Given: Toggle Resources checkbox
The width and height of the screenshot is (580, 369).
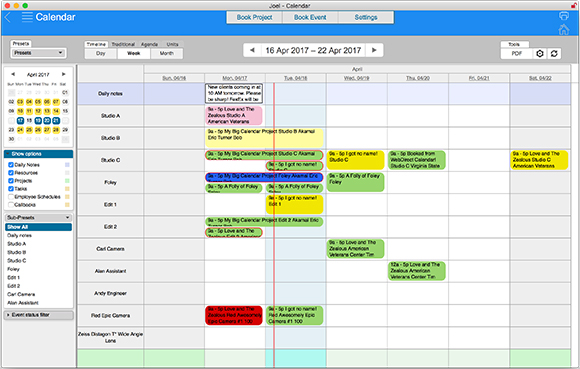Looking at the screenshot, I should pos(11,173).
